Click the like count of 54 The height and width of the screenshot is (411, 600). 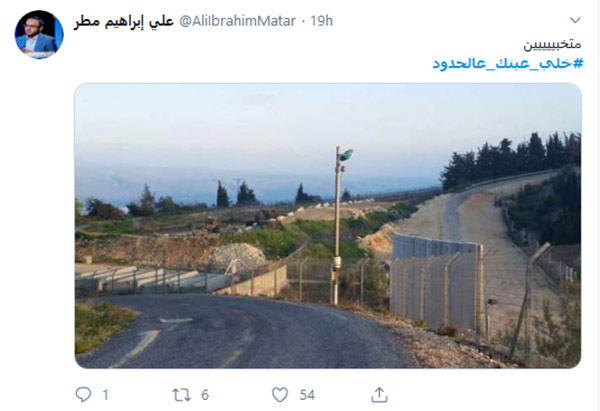click(x=307, y=395)
